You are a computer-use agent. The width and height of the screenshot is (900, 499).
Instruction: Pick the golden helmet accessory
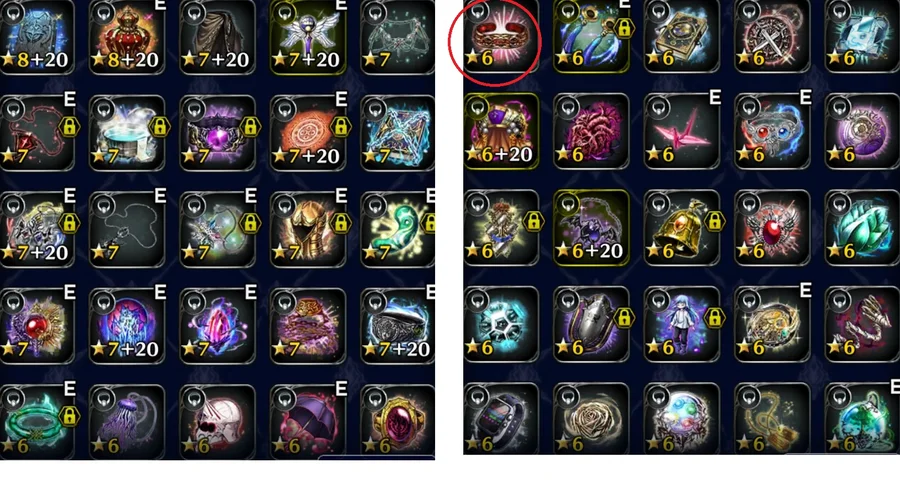(x=308, y=229)
